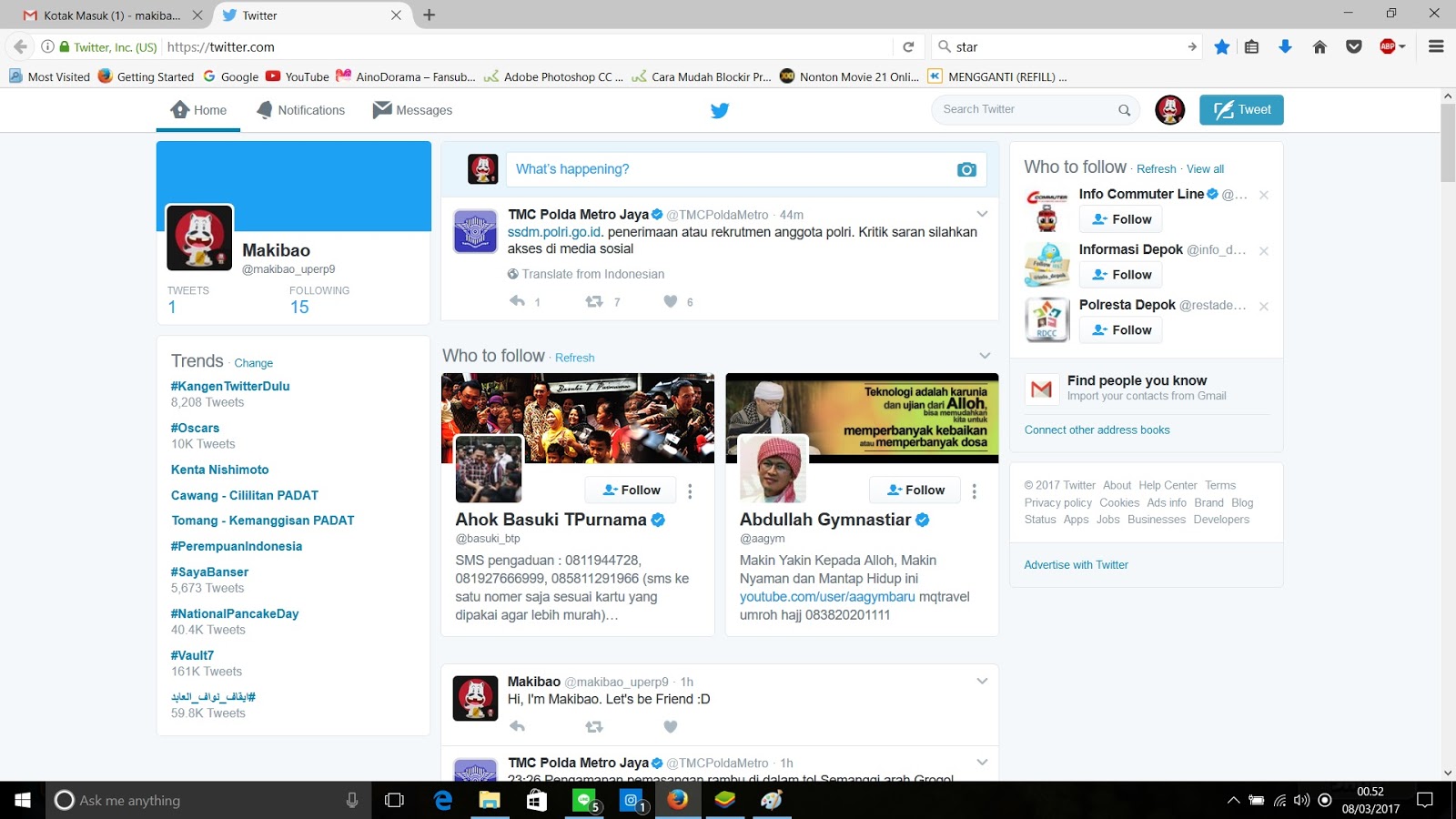Like the TMC Polda Metro Jaya 44m tweet
Screen dimensions: 1456x819
[x=671, y=301]
